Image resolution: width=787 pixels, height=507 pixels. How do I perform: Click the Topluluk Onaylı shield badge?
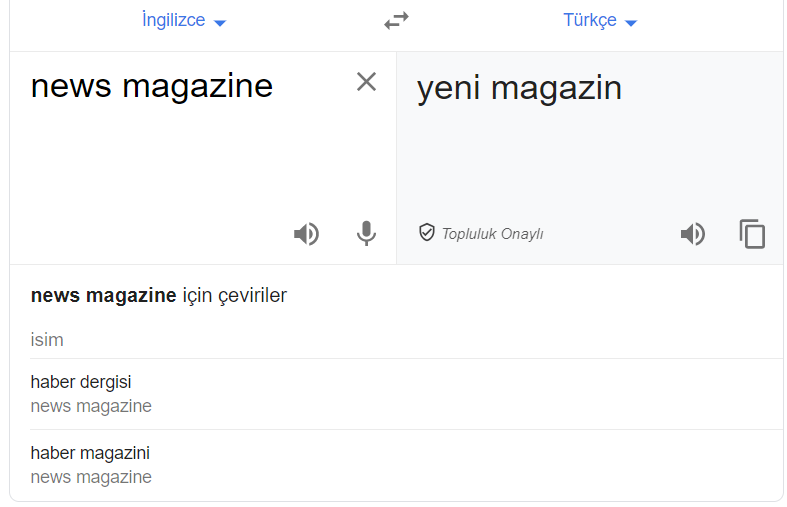click(x=427, y=232)
